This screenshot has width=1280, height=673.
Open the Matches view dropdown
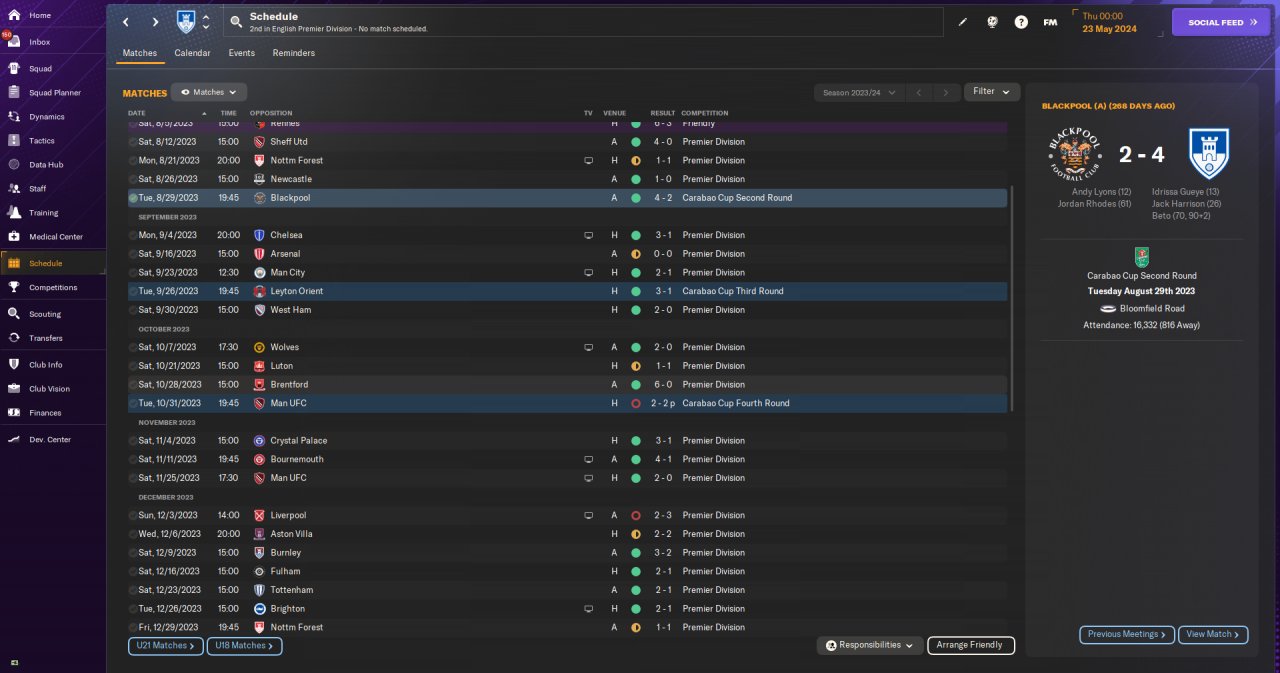209,92
